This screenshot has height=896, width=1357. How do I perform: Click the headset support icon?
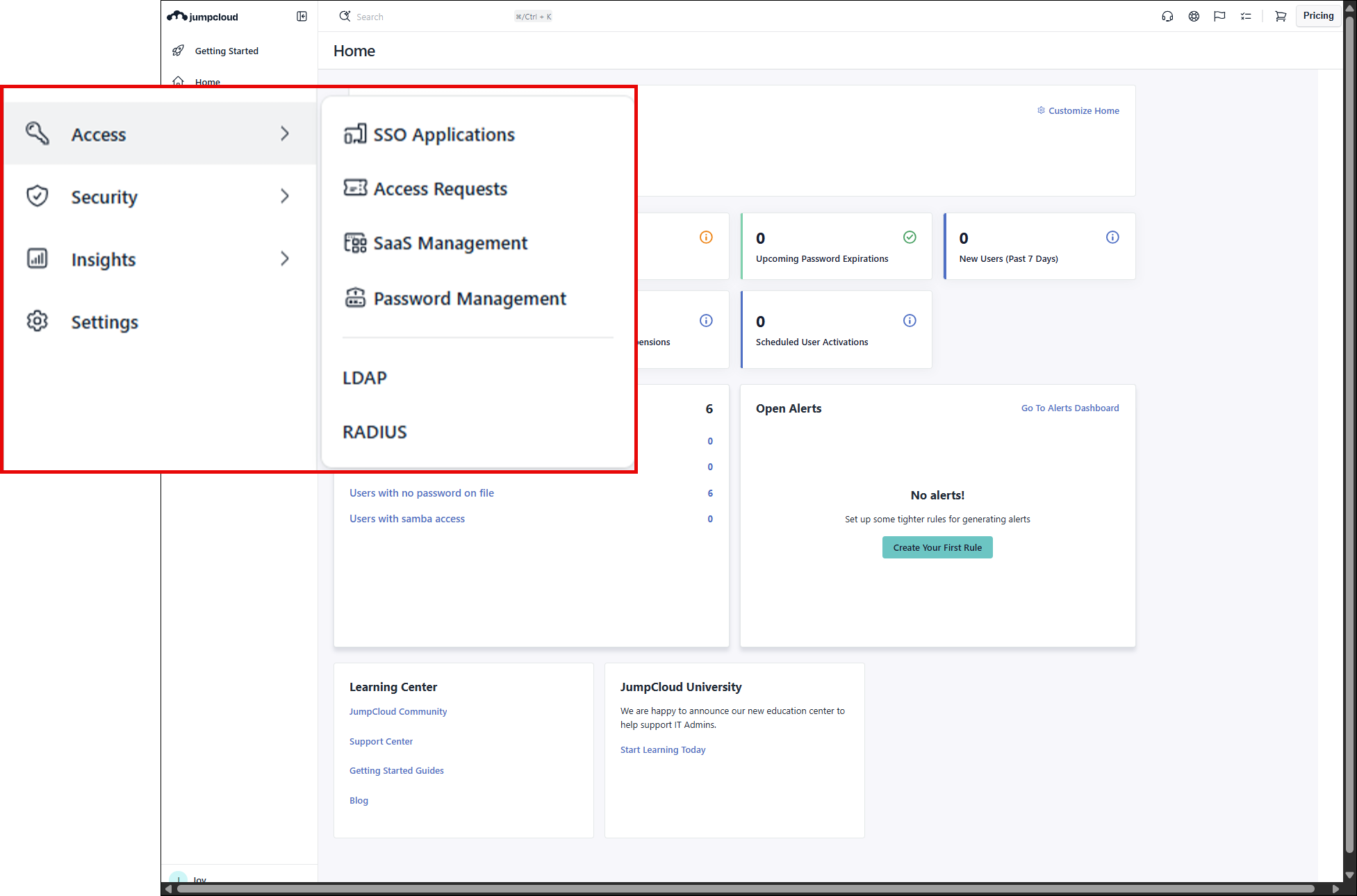(x=1167, y=16)
